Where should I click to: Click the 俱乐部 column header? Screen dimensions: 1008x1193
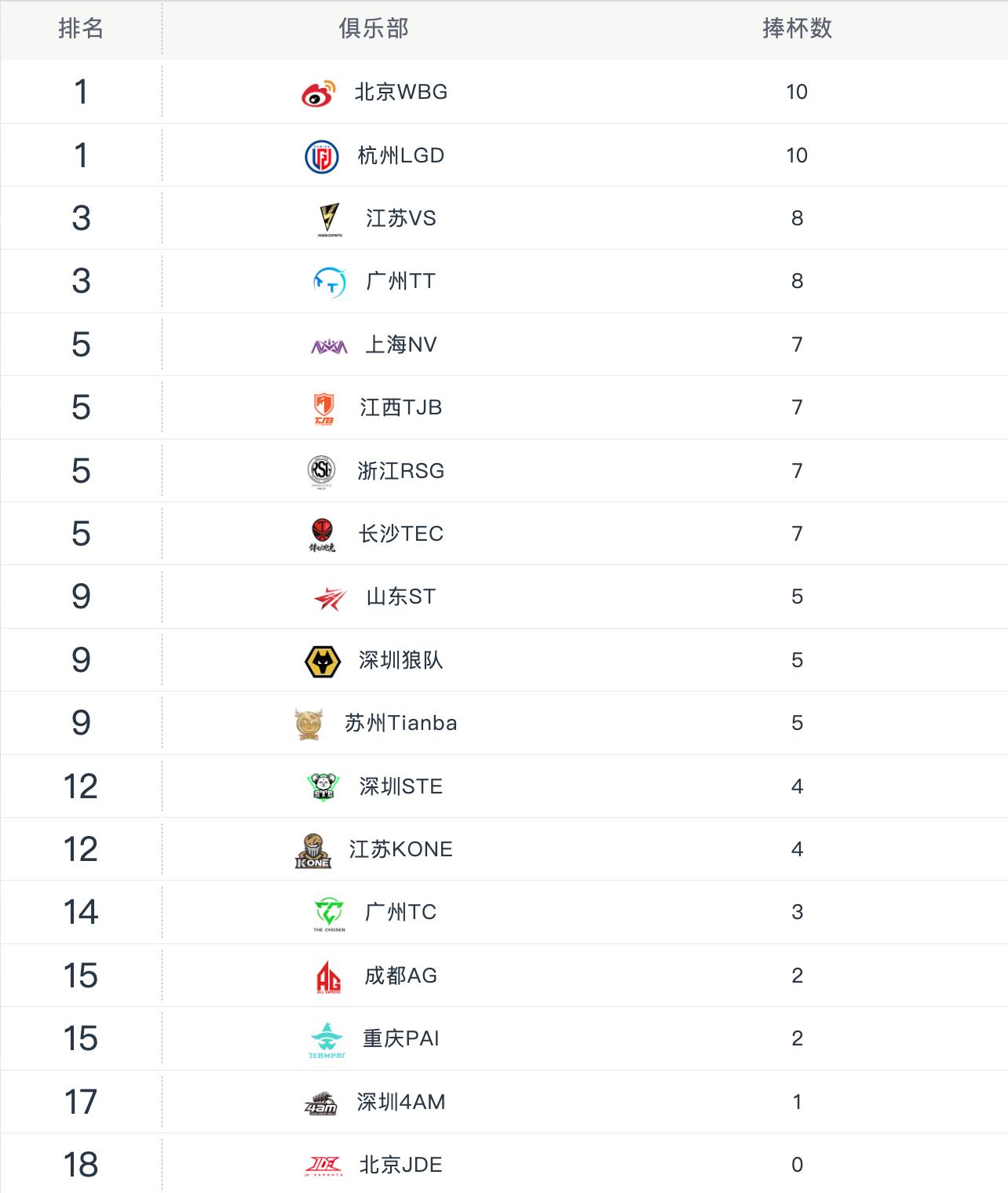click(x=374, y=29)
